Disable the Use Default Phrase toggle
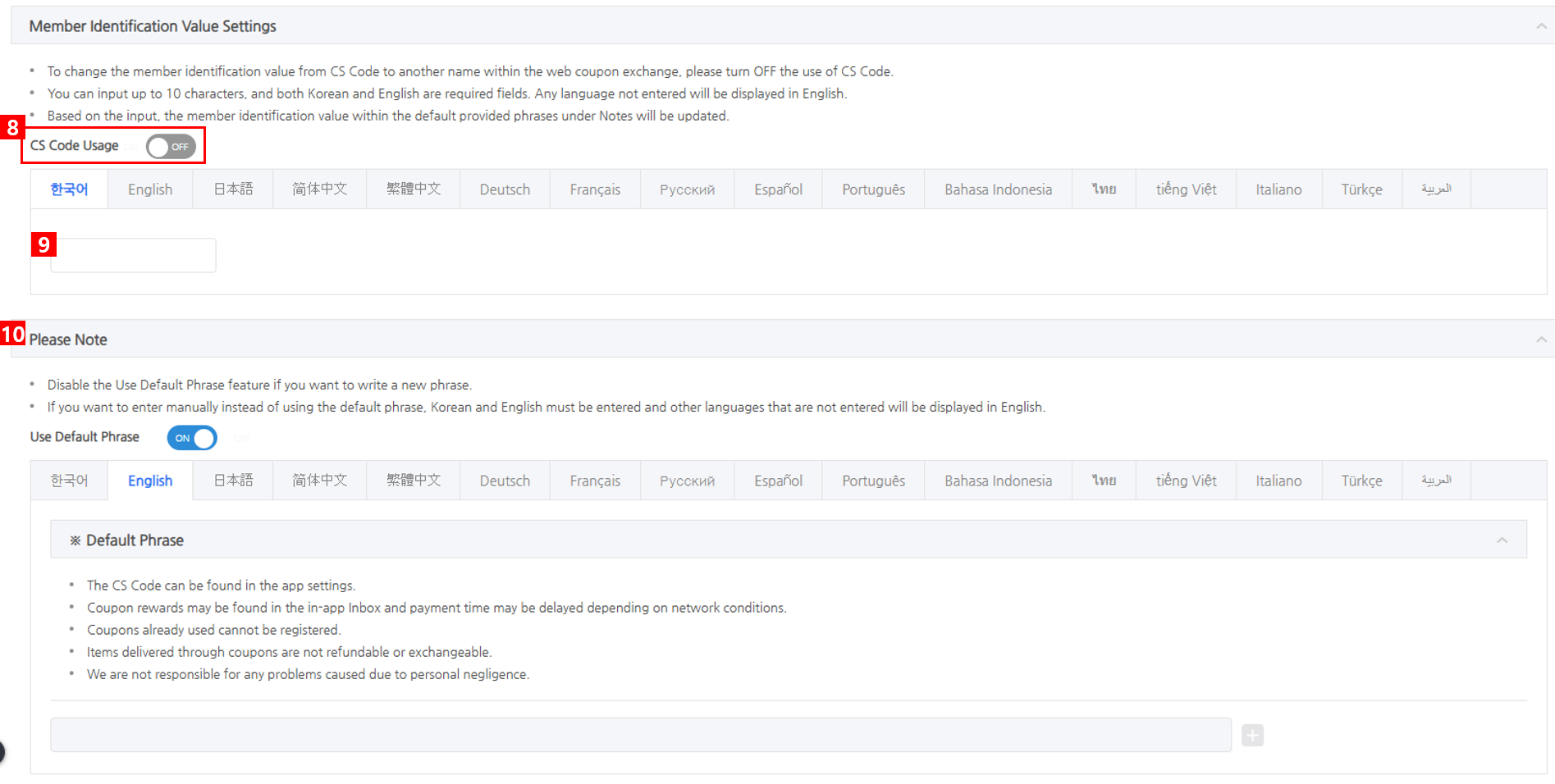 click(192, 438)
